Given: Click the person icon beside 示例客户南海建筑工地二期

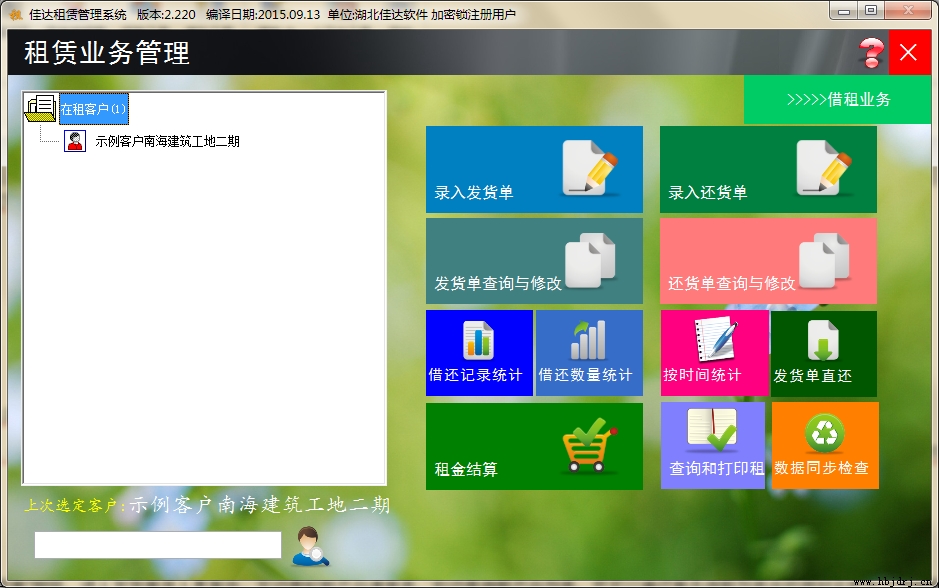Looking at the screenshot, I should point(75,141).
